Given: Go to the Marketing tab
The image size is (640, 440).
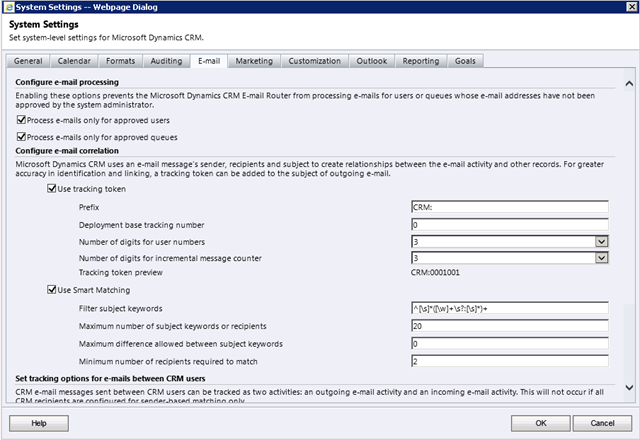Looking at the screenshot, I should tap(253, 61).
